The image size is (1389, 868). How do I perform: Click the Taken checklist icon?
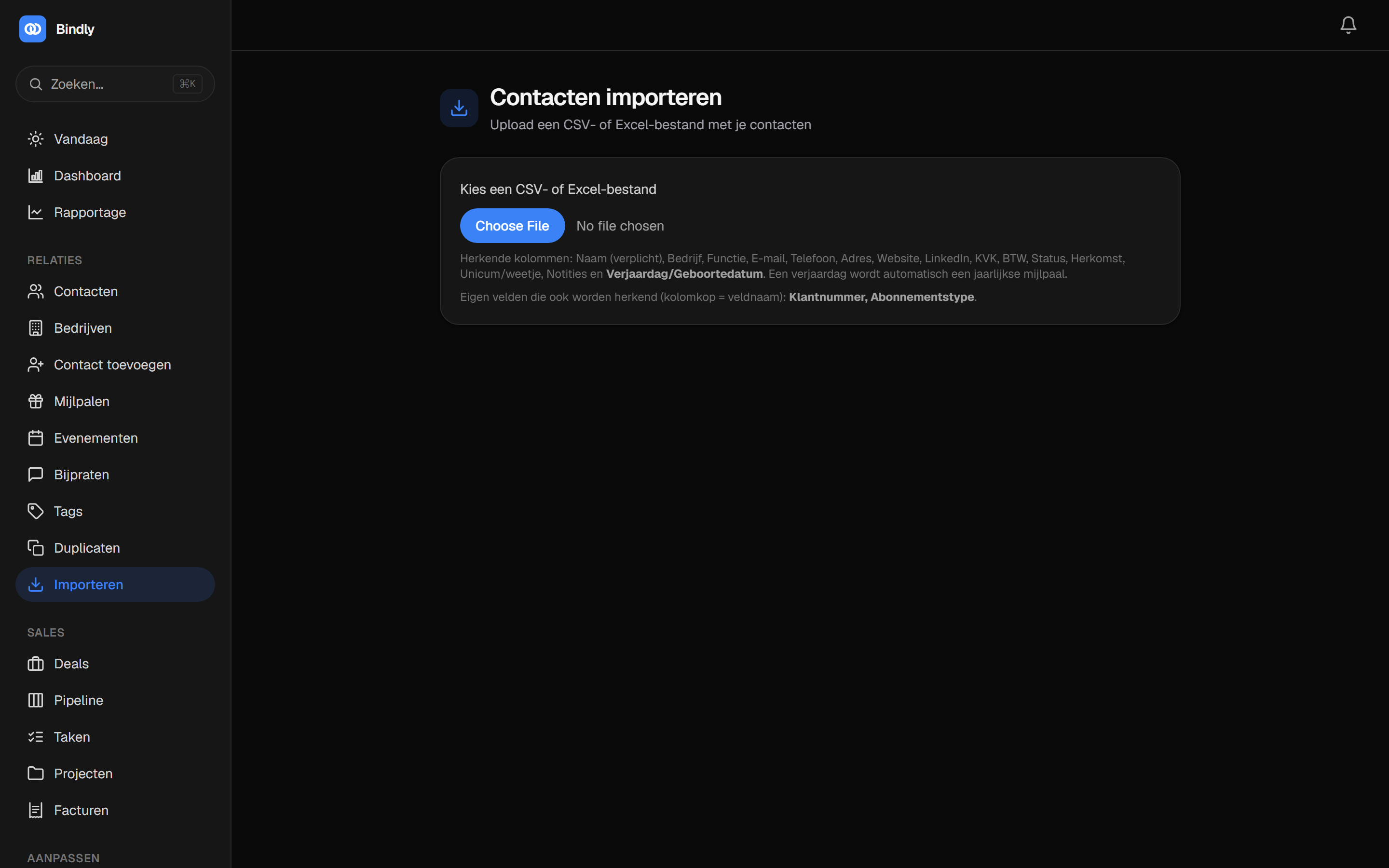pyautogui.click(x=36, y=737)
